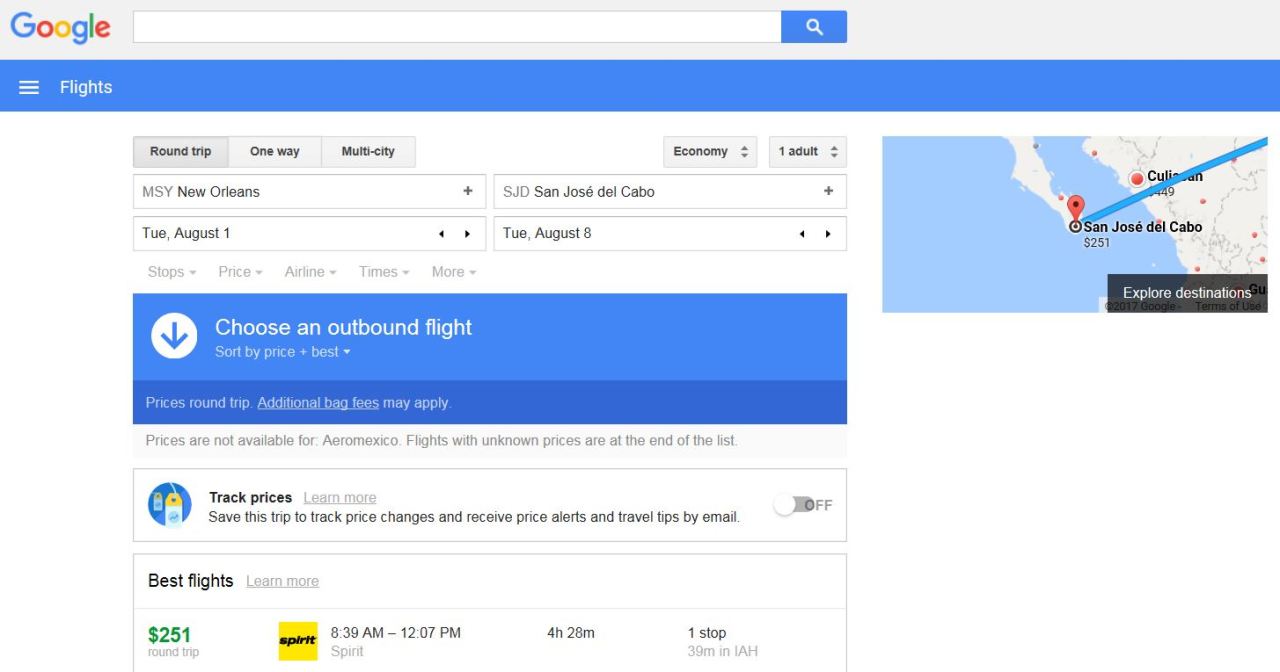Image resolution: width=1280 pixels, height=672 pixels.
Task: Click the Google search input field
Action: pyautogui.click(x=457, y=27)
